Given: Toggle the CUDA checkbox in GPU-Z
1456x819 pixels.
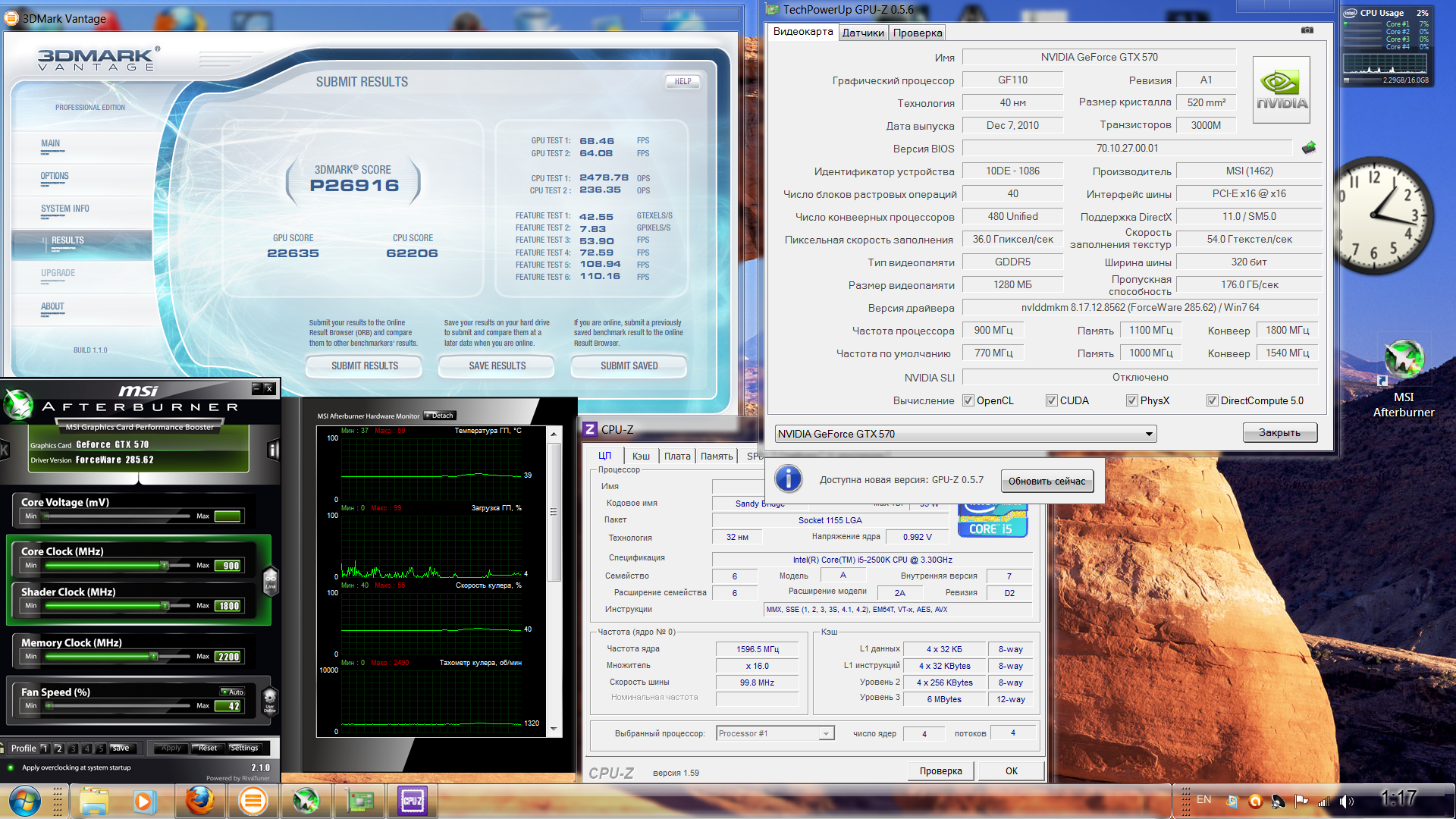Looking at the screenshot, I should 1052,400.
